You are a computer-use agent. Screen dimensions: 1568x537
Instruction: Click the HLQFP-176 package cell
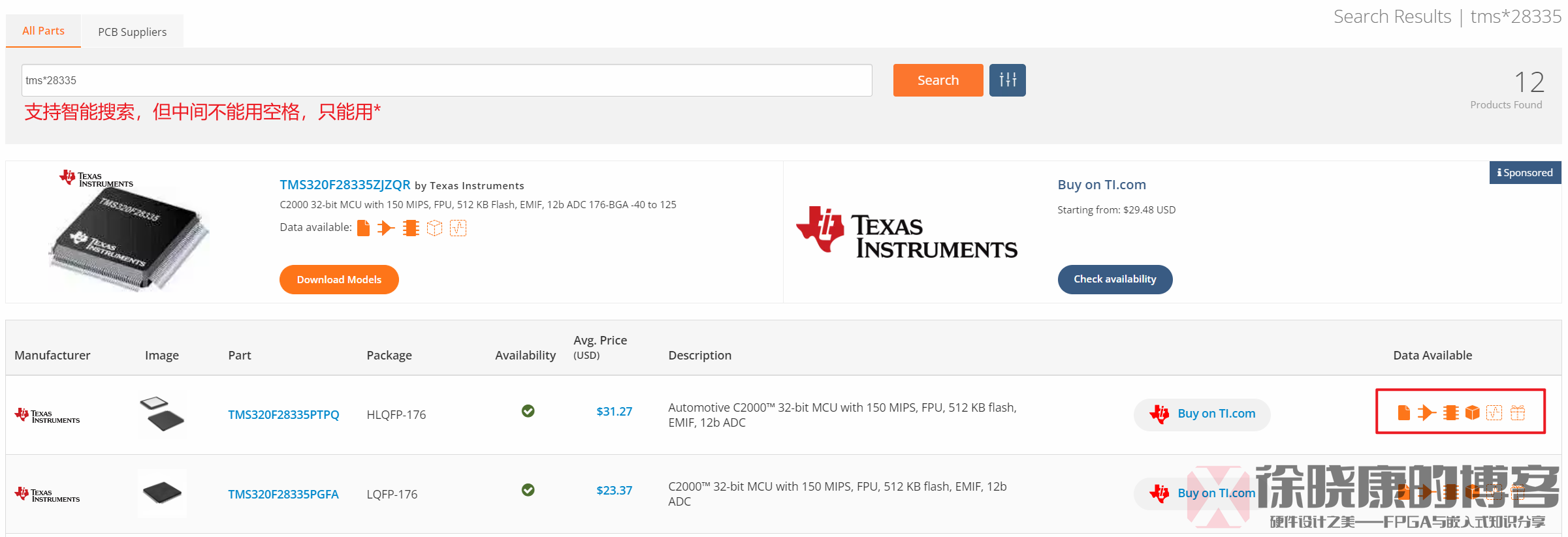coord(396,414)
